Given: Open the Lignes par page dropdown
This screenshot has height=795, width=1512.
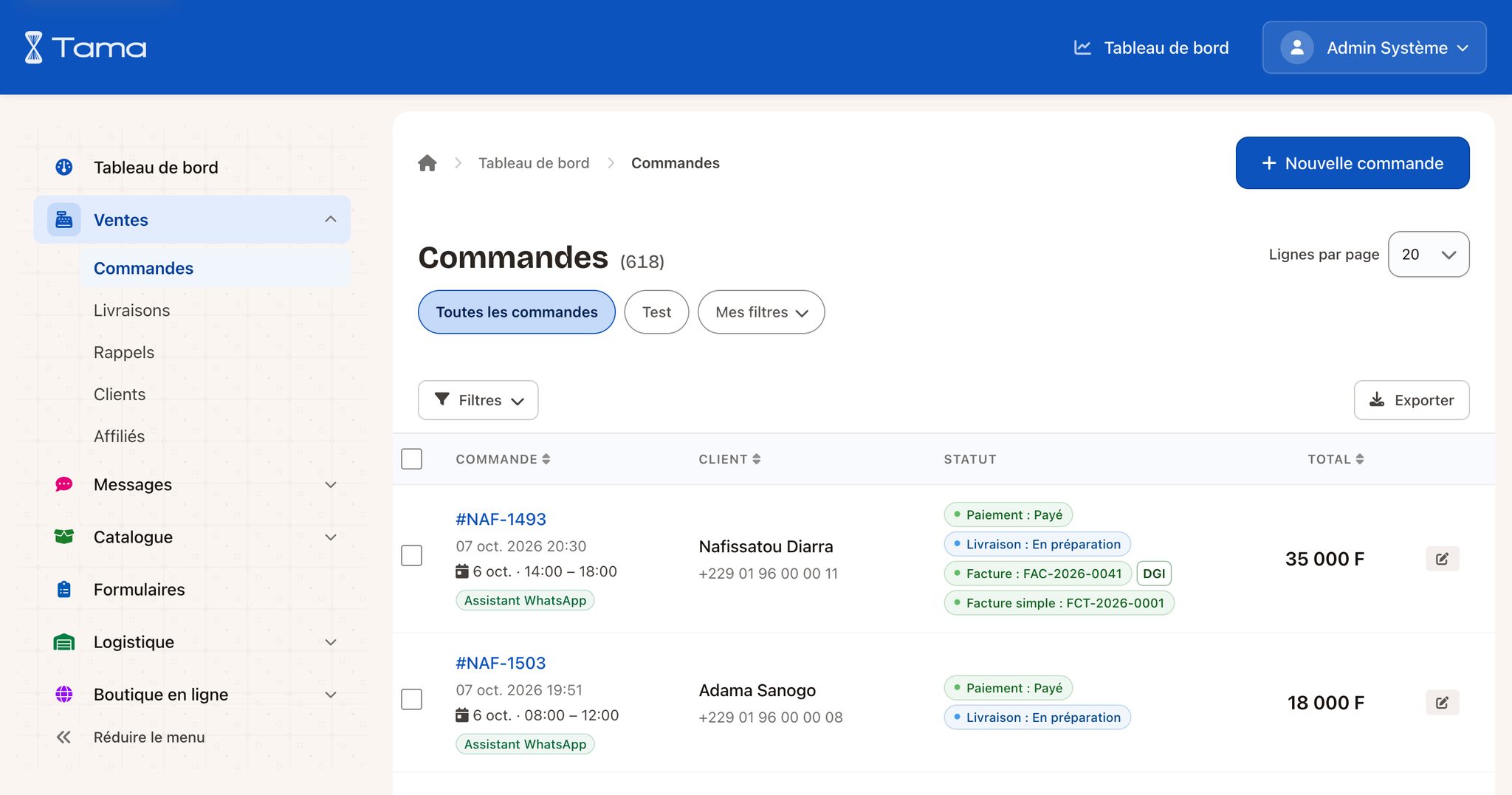Looking at the screenshot, I should pos(1429,255).
